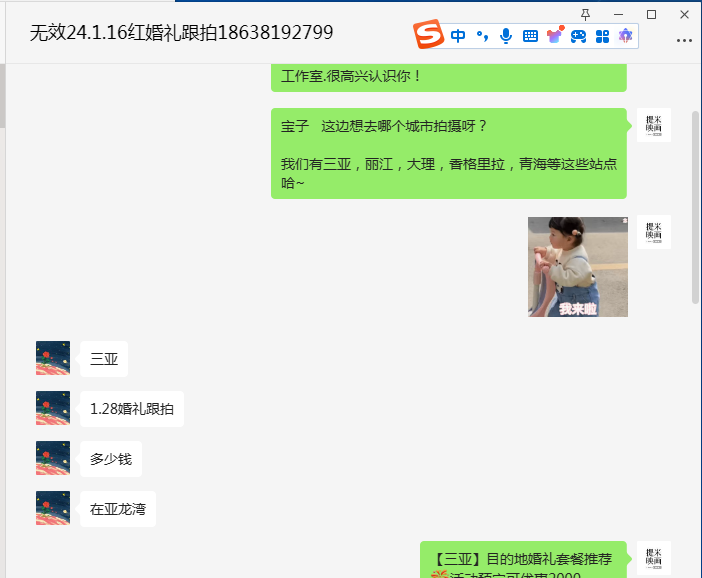Select the 1.28婚礼跟拍 message bubble
The width and height of the screenshot is (702, 578).
[x=132, y=409]
